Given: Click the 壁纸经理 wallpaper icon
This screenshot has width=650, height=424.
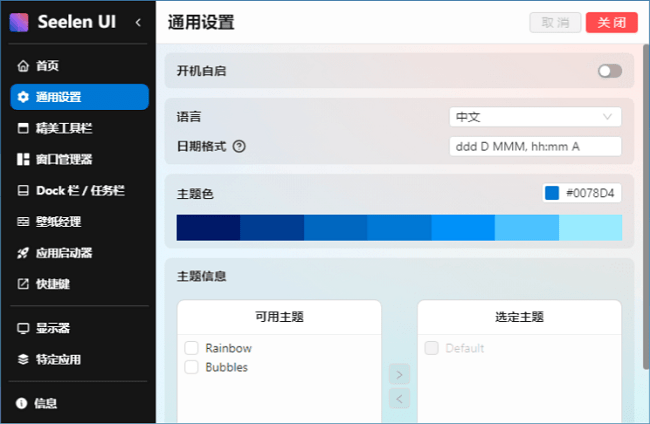Looking at the screenshot, I should (x=24, y=221).
